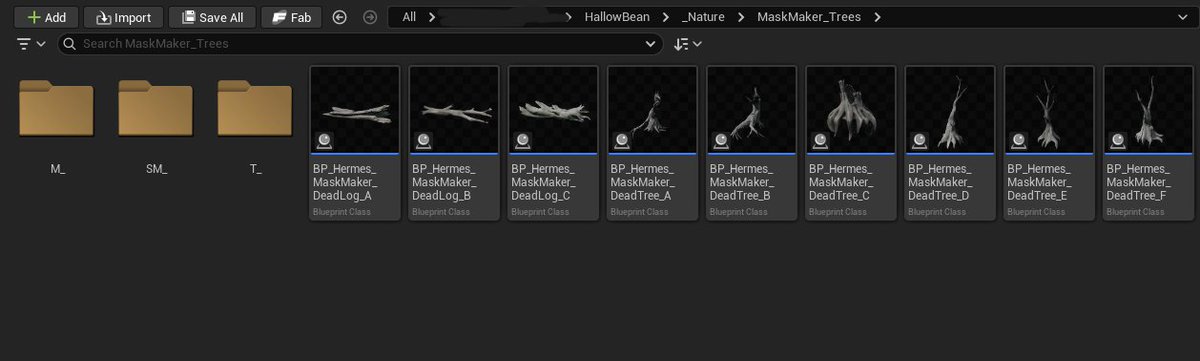Screen dimensions: 1200x361
Task: Click the blueprint badge icon on DeadTree_A
Action: point(621,141)
